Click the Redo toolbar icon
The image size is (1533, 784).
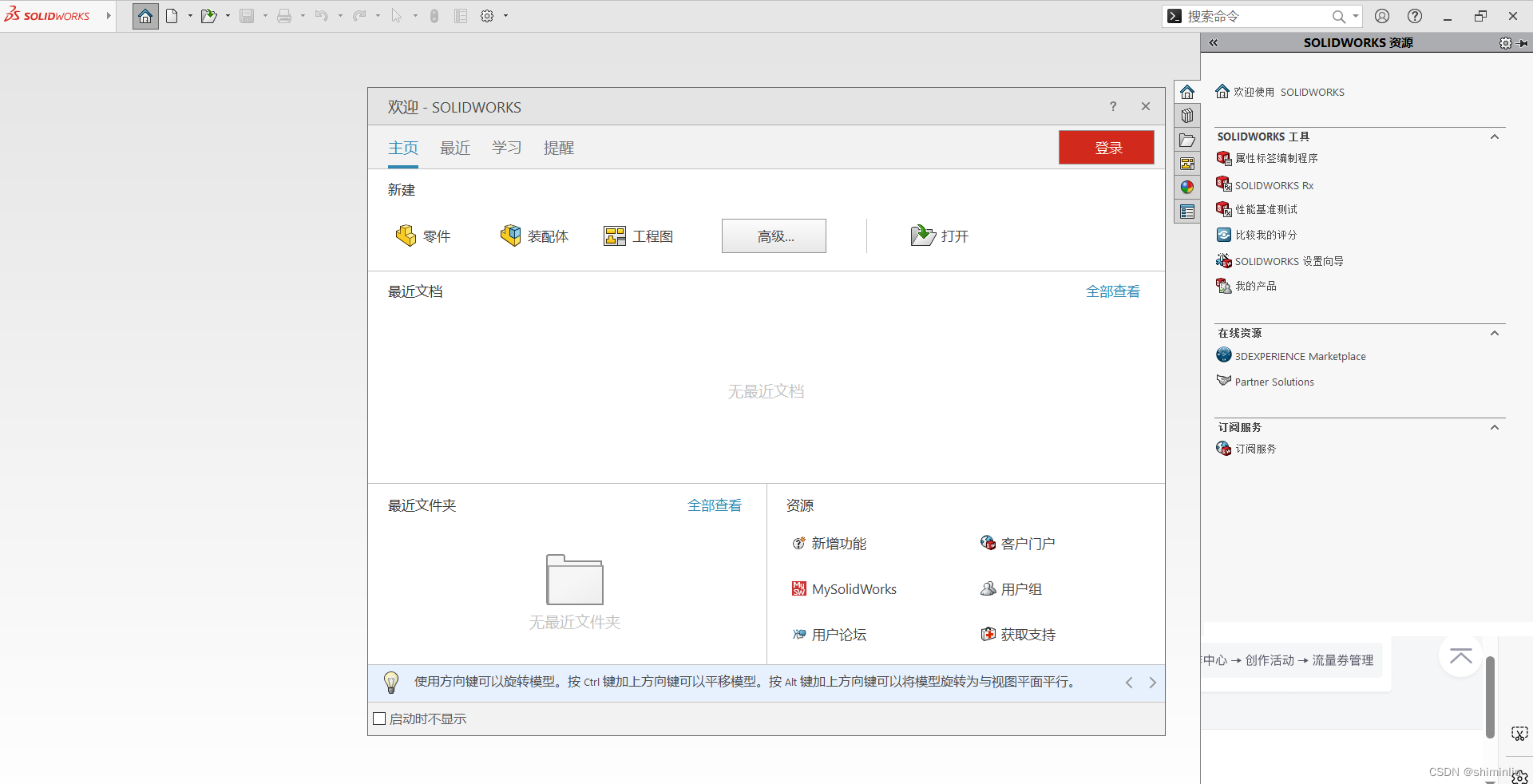pos(359,16)
